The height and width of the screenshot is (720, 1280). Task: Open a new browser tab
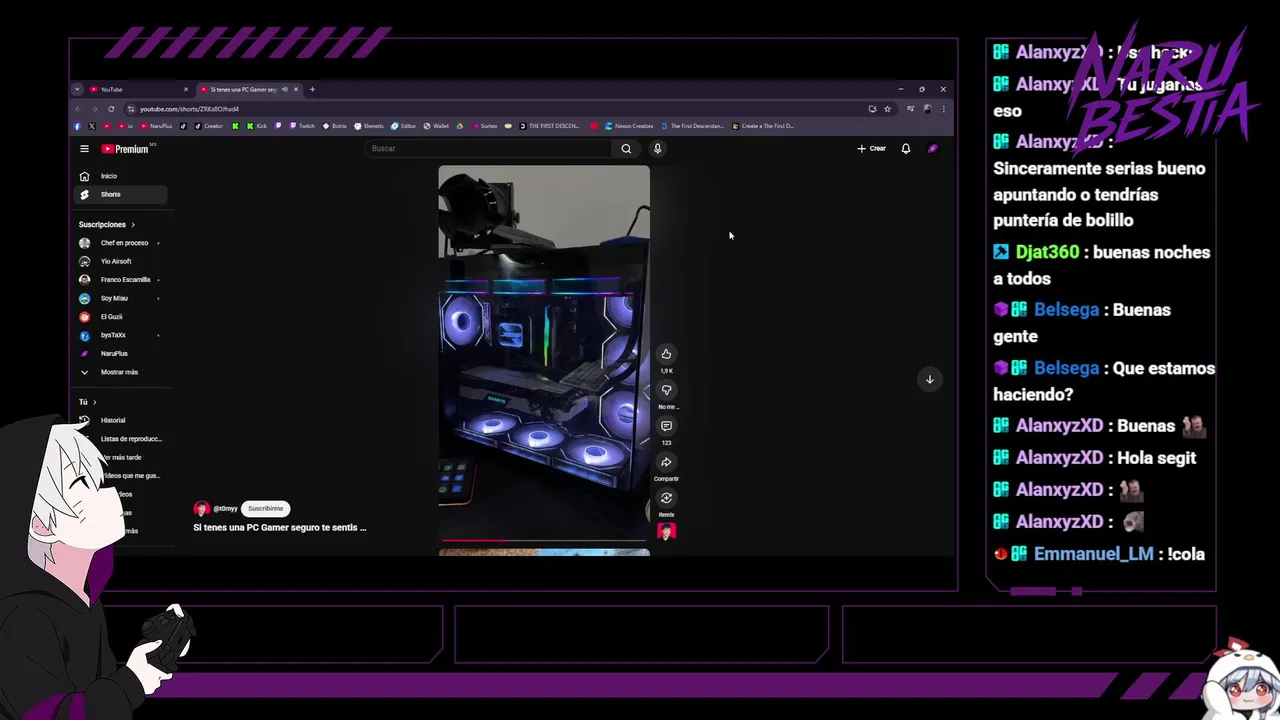pyautogui.click(x=312, y=89)
